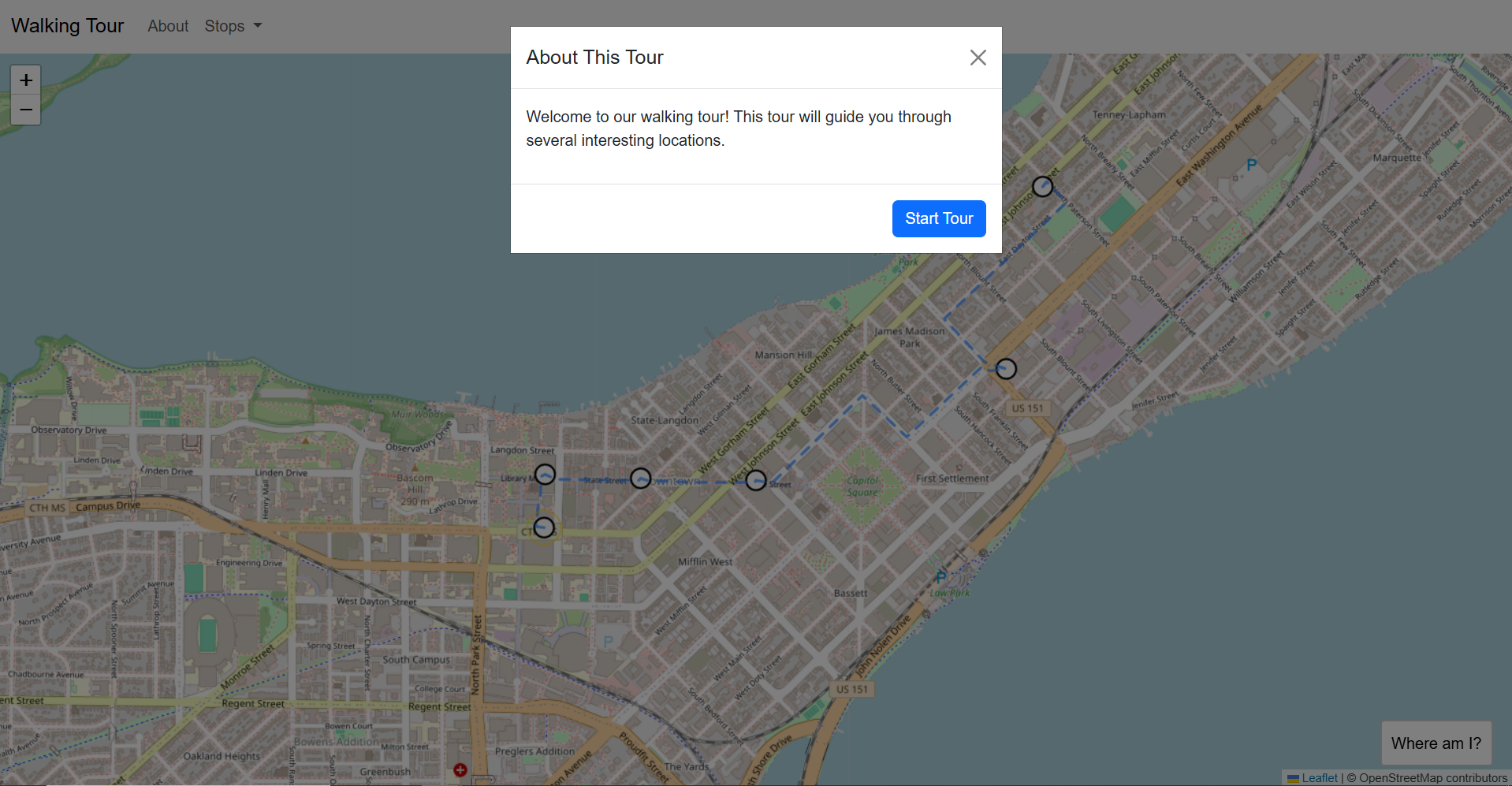Screen dimensions: 1512x786
Task: Start the tour from the dialog
Action: 939,218
